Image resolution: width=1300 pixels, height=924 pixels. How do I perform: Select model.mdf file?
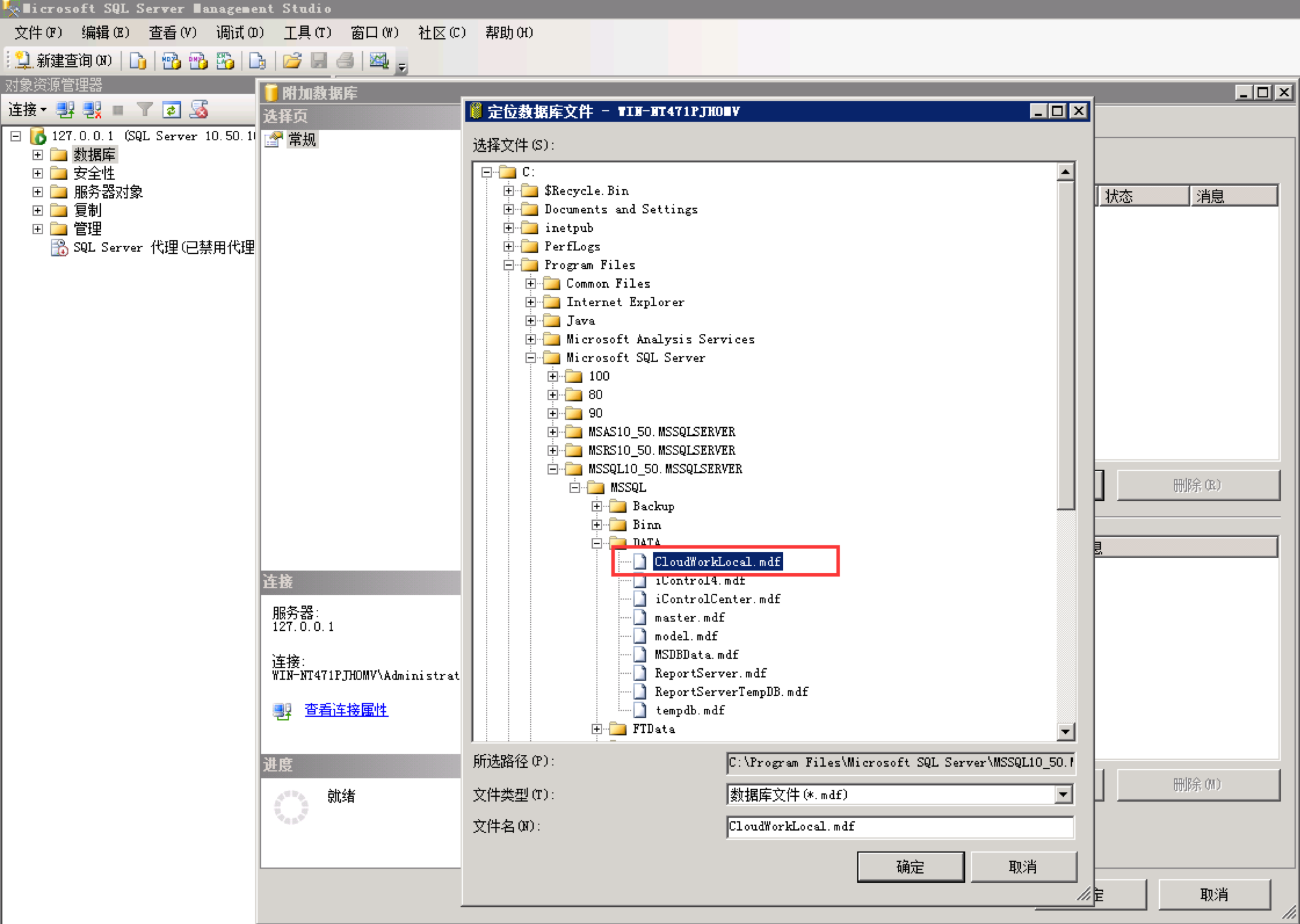686,636
